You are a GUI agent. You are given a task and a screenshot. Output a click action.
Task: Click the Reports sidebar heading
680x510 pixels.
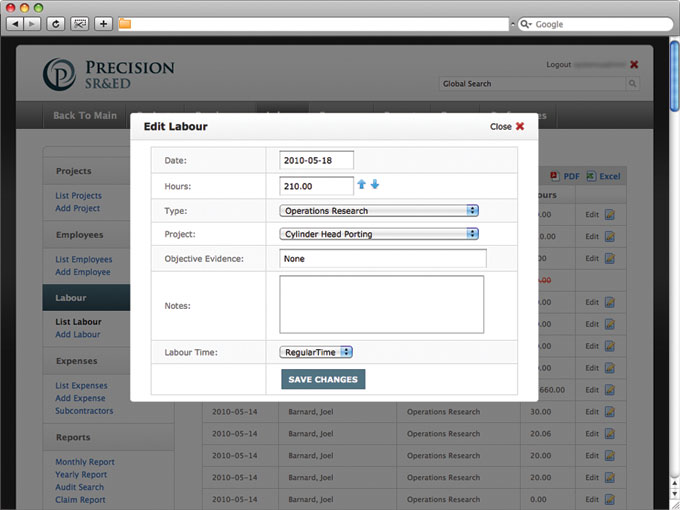pos(73,437)
